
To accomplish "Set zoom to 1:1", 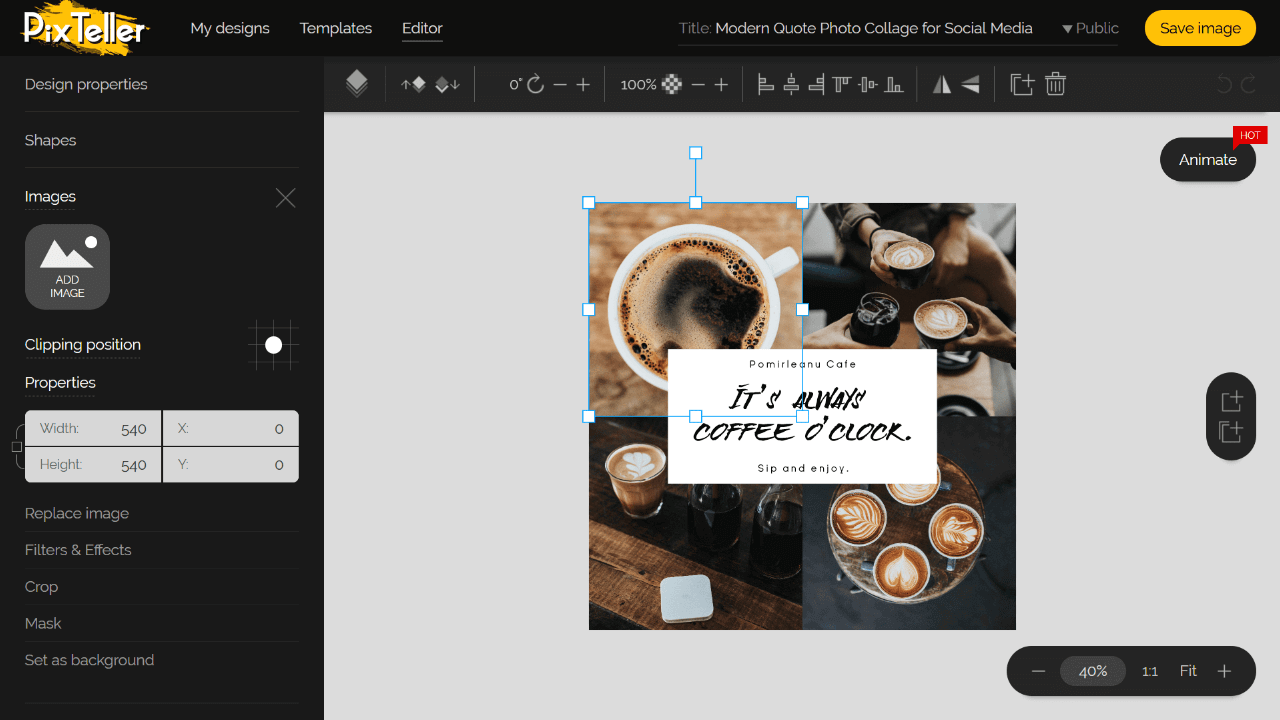I will click(x=1150, y=671).
